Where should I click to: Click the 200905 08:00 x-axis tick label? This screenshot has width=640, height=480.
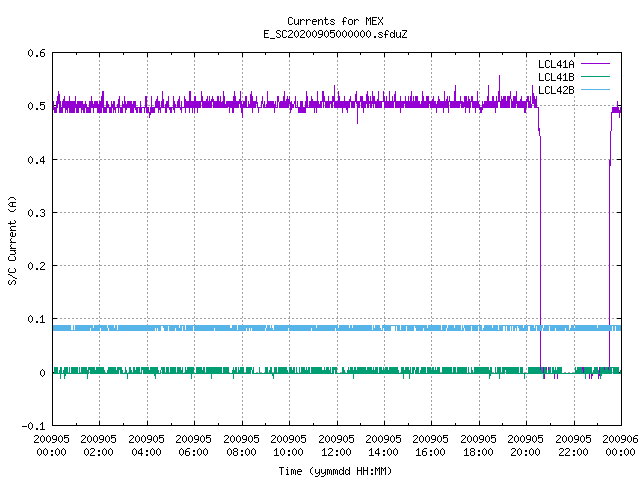point(241,446)
